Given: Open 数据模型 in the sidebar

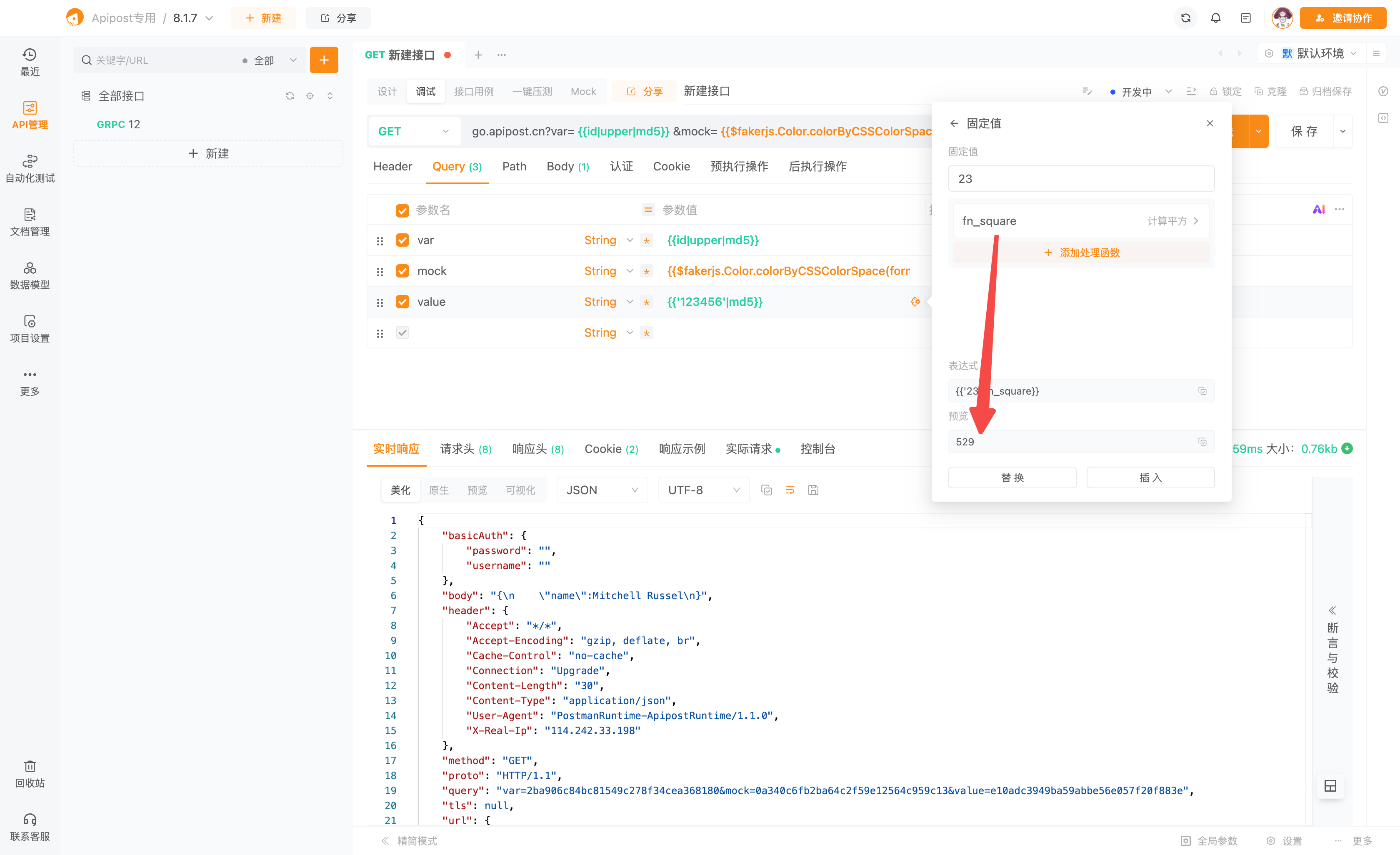Looking at the screenshot, I should point(30,275).
